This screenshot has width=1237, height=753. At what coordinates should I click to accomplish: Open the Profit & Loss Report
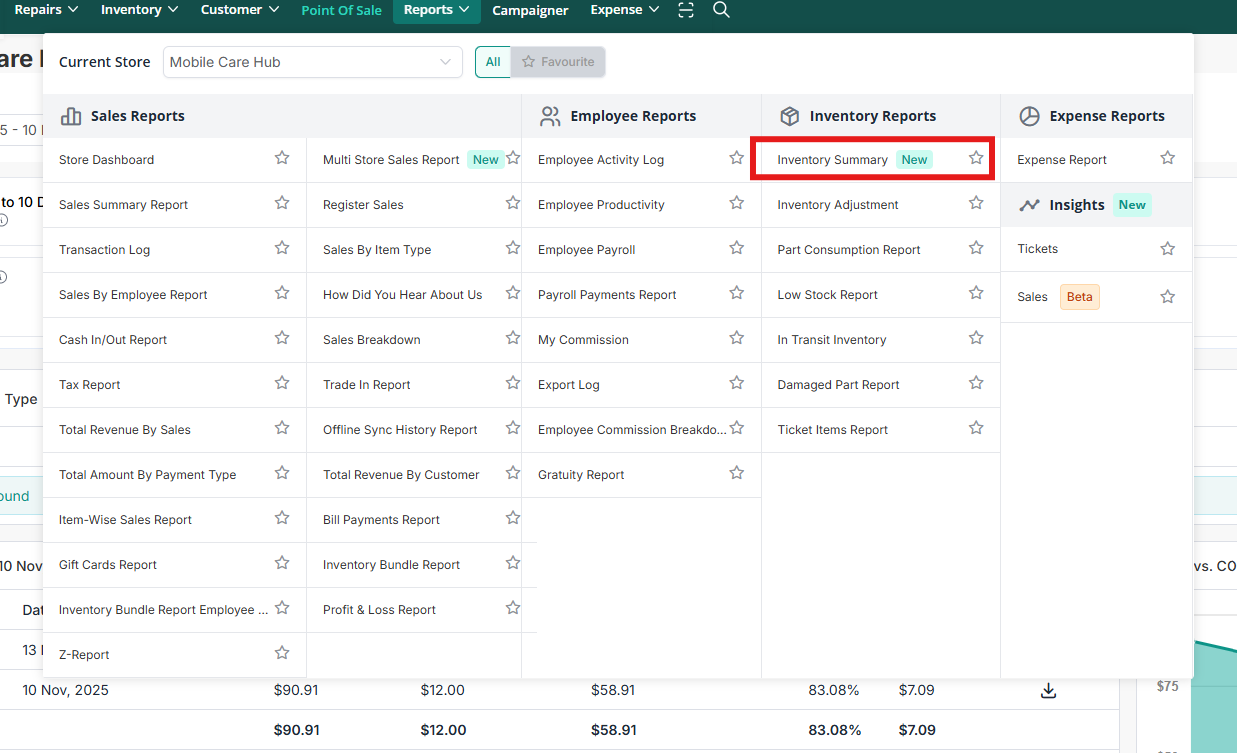[379, 610]
